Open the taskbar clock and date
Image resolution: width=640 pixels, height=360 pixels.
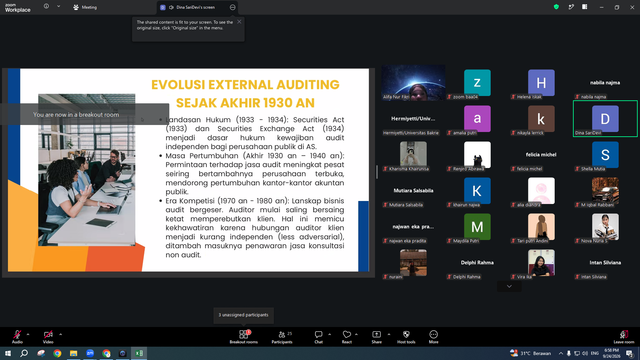click(x=611, y=353)
